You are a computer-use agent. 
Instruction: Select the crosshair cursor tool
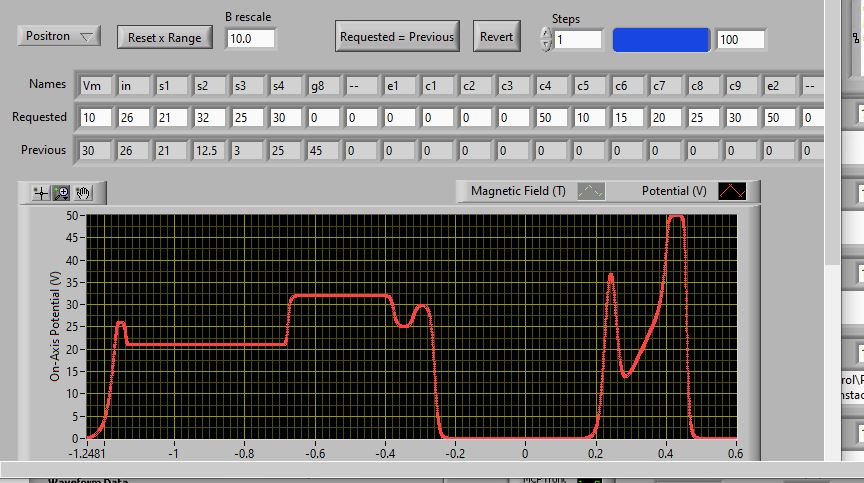[x=41, y=193]
